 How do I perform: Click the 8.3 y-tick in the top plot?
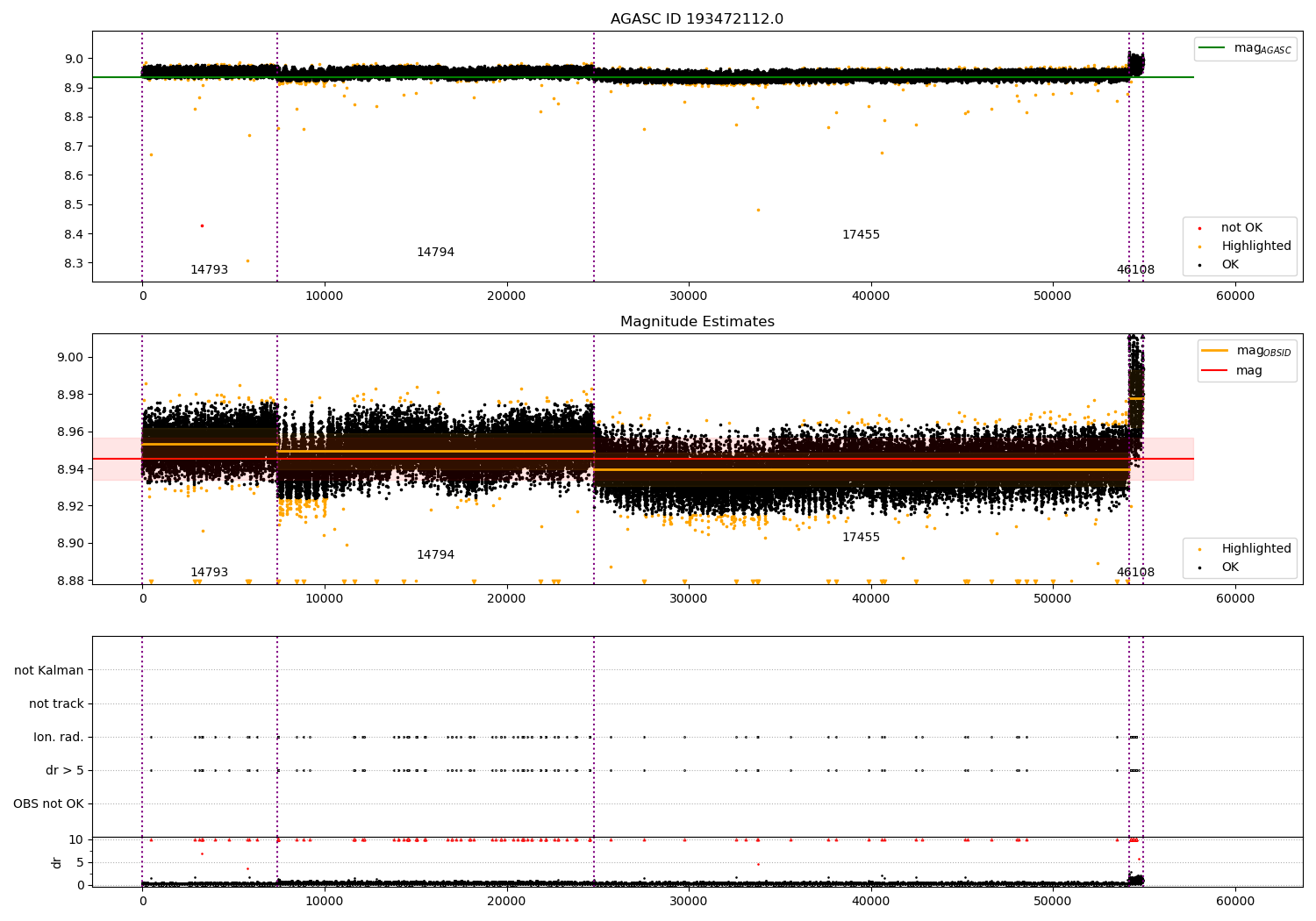tap(74, 264)
